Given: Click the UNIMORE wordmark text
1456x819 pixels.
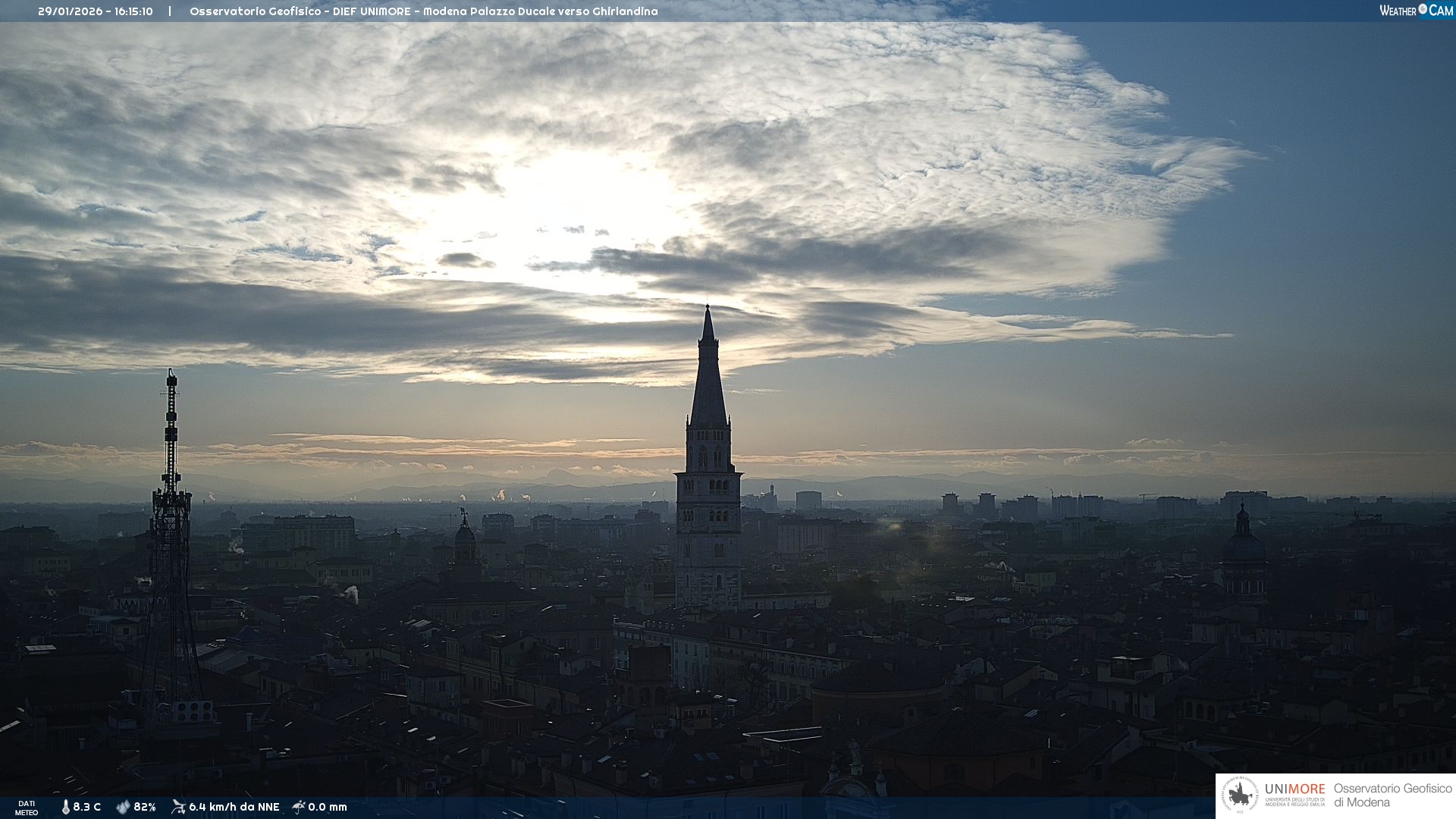Looking at the screenshot, I should (1294, 789).
